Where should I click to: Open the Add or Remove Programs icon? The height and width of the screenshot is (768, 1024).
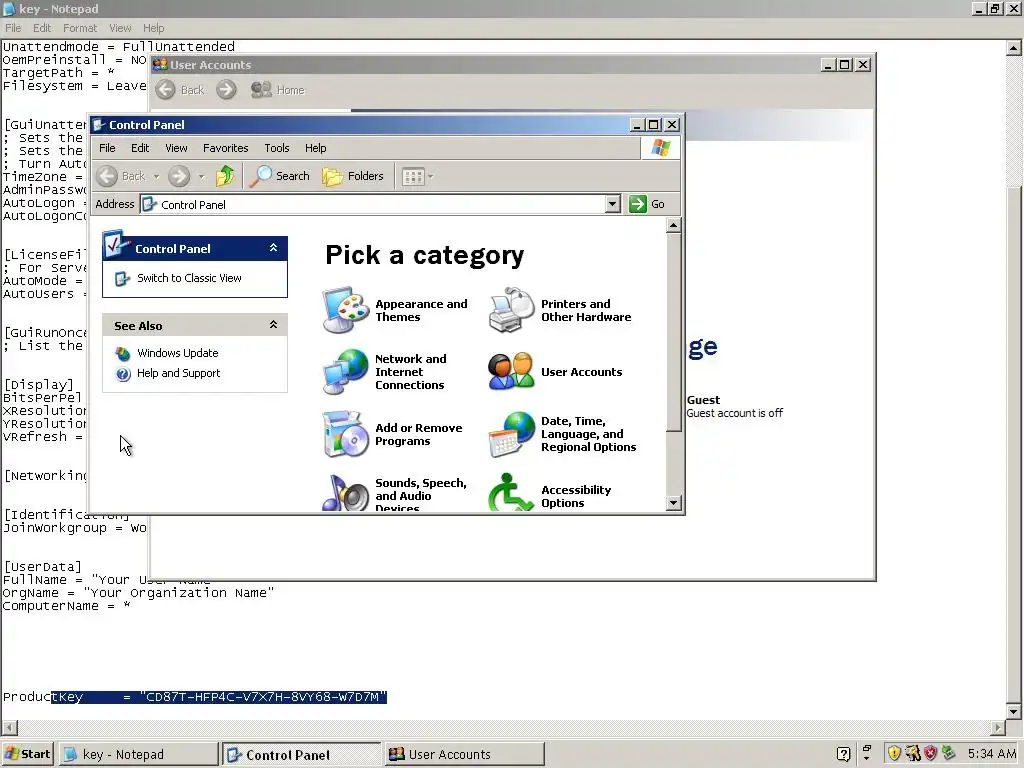click(346, 434)
